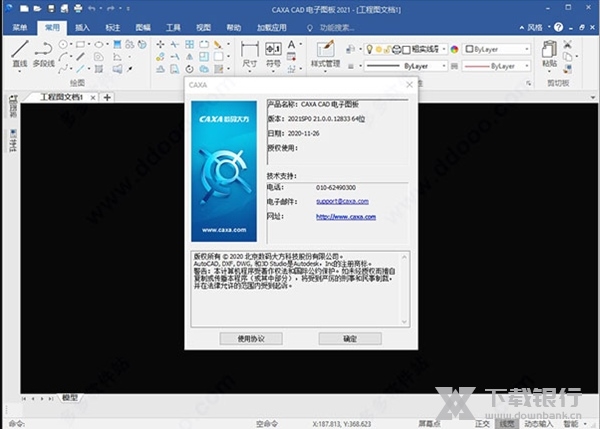Viewport: 600px width, 429px height.
Task: Click the trim tool icon
Action: pyautogui.click(x=175, y=44)
